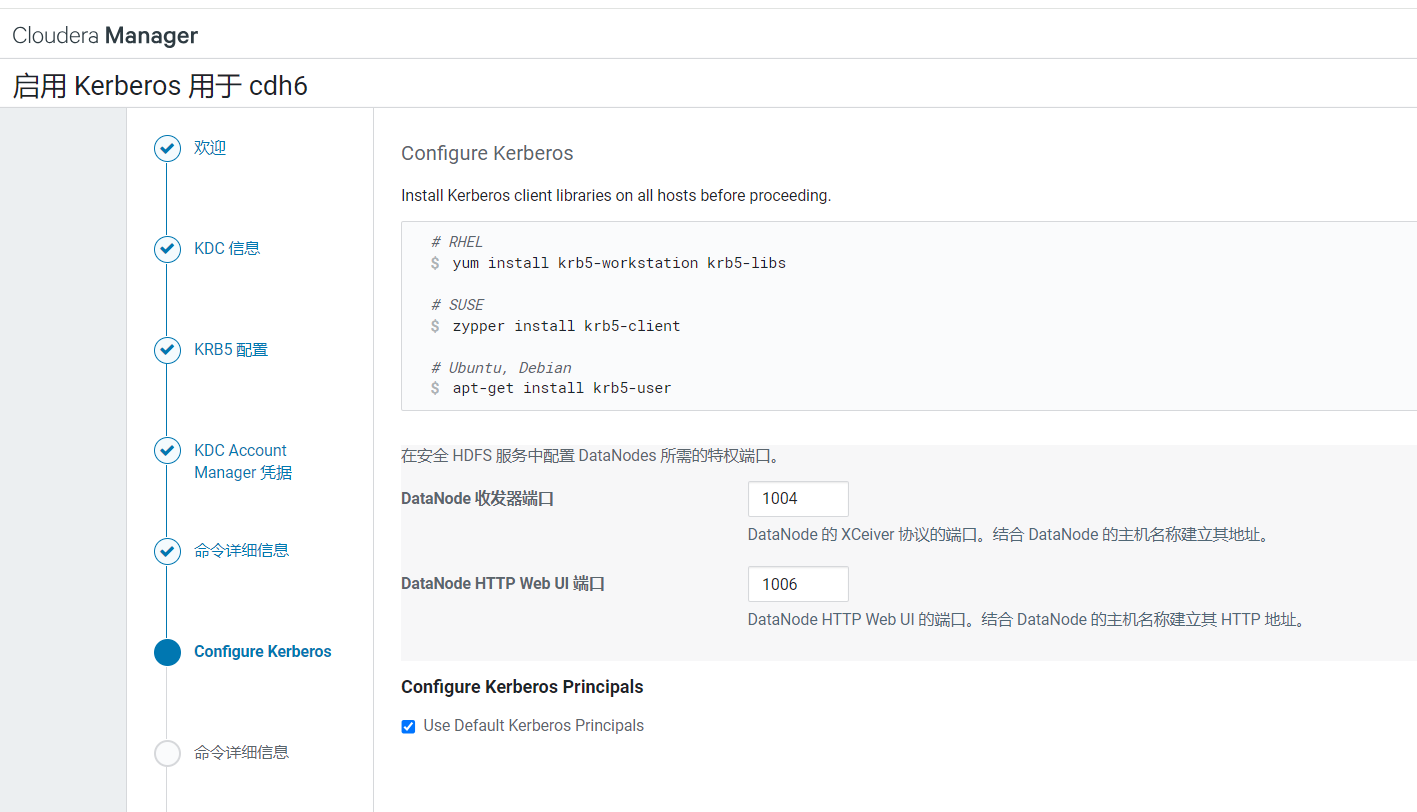Click the DataNode HTTP Web UI 端口 input field

click(x=798, y=584)
